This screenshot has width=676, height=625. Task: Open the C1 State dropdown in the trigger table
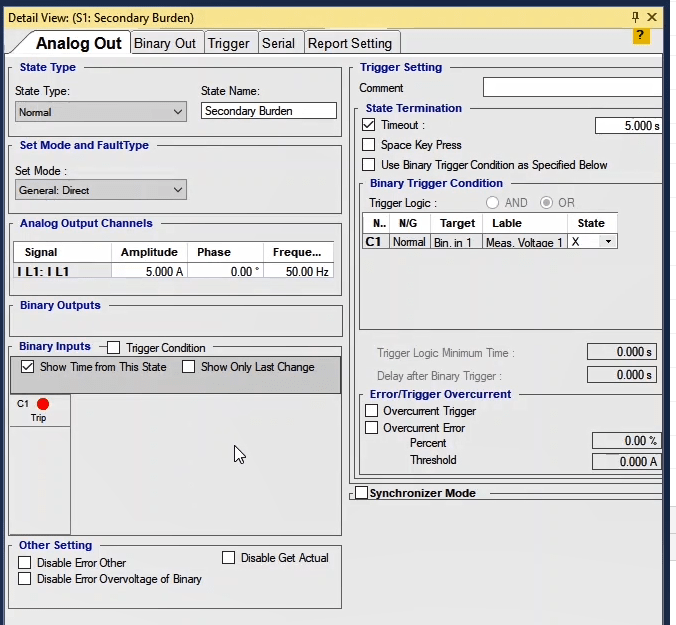tap(609, 242)
